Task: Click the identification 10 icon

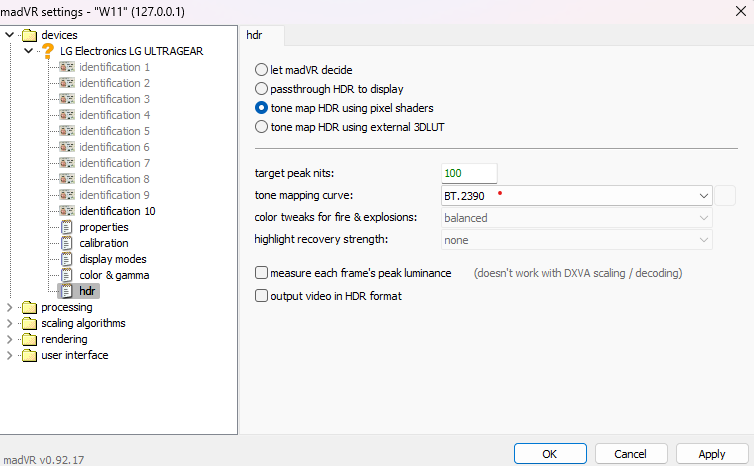Action: click(67, 211)
